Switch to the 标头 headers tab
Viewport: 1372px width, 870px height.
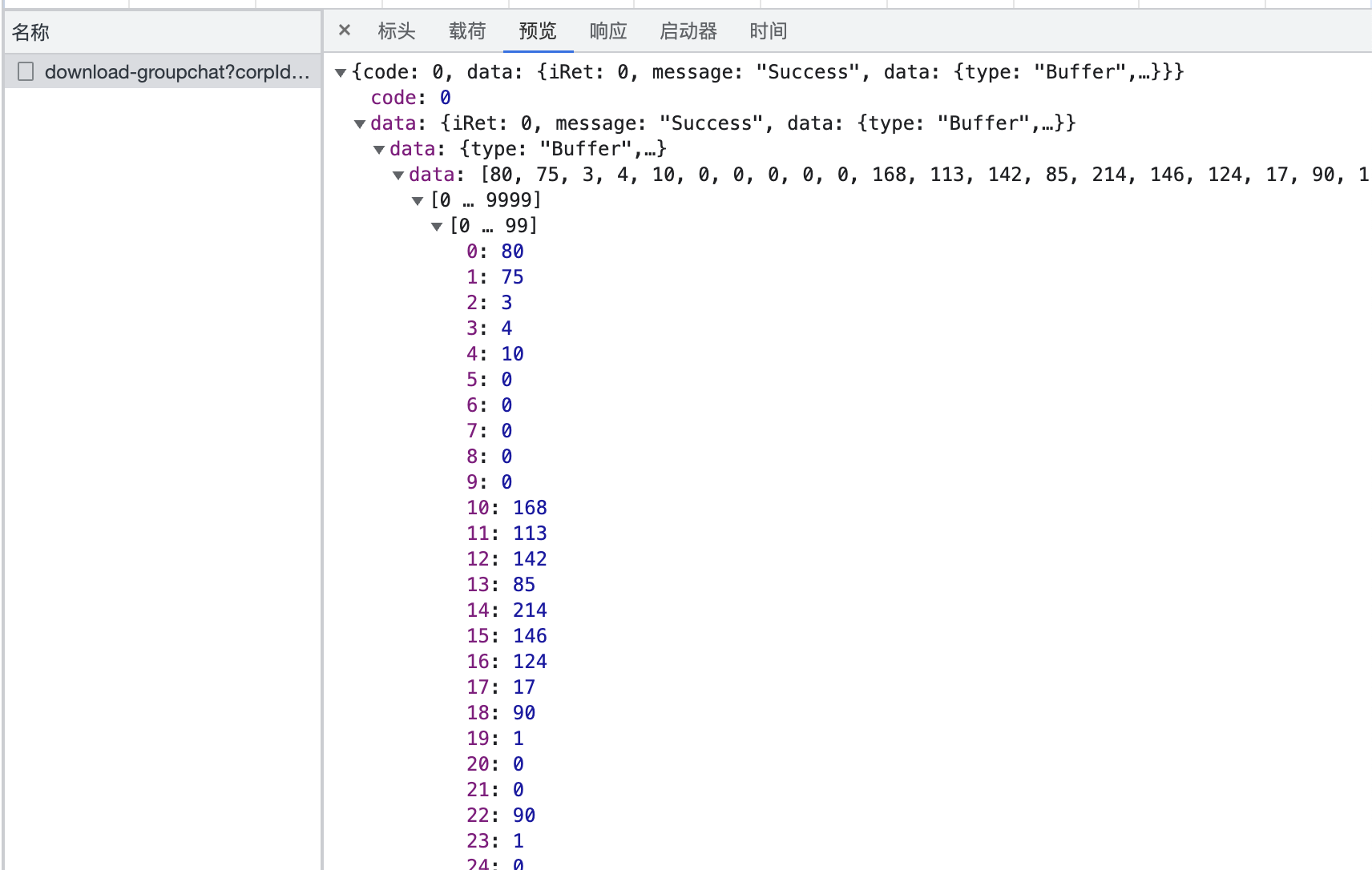pyautogui.click(x=398, y=30)
